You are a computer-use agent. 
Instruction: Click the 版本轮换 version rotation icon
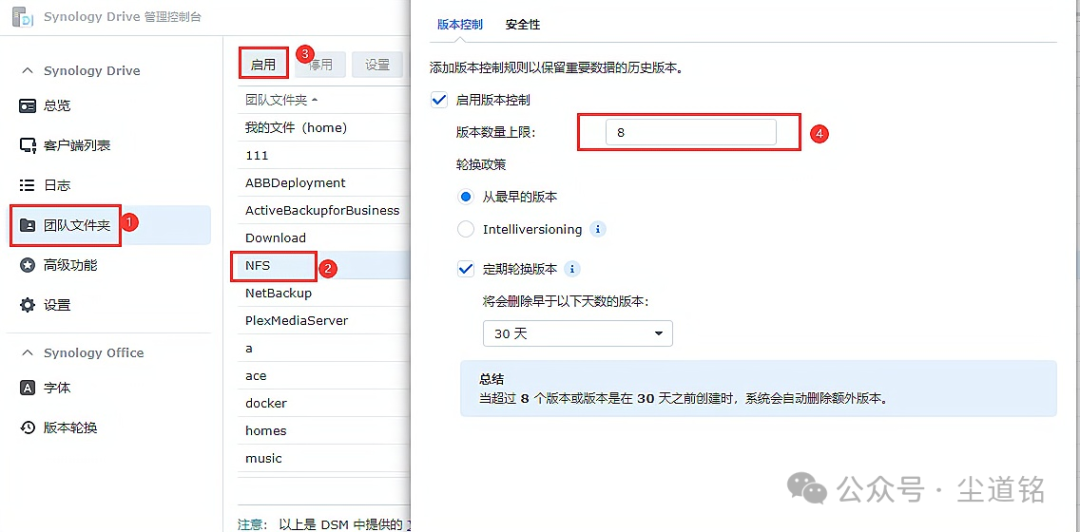28,428
